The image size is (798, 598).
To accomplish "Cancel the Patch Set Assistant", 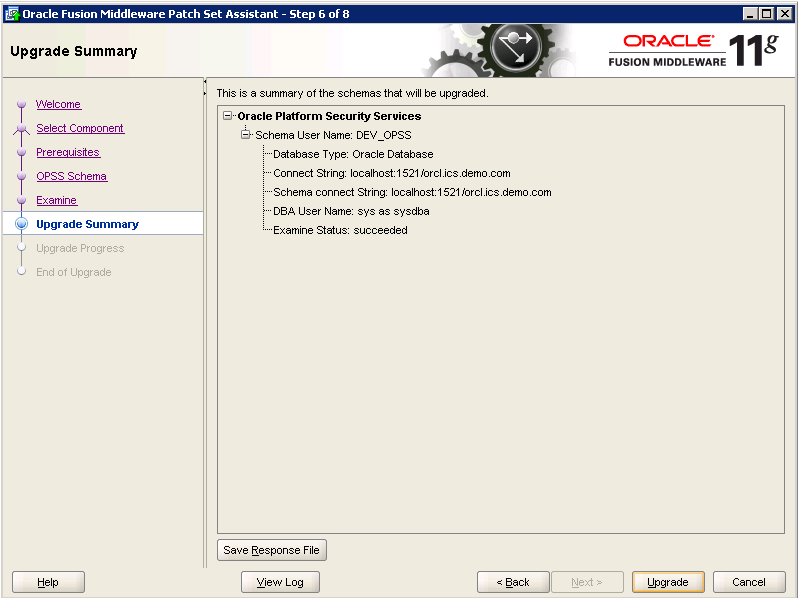I will pos(749,582).
